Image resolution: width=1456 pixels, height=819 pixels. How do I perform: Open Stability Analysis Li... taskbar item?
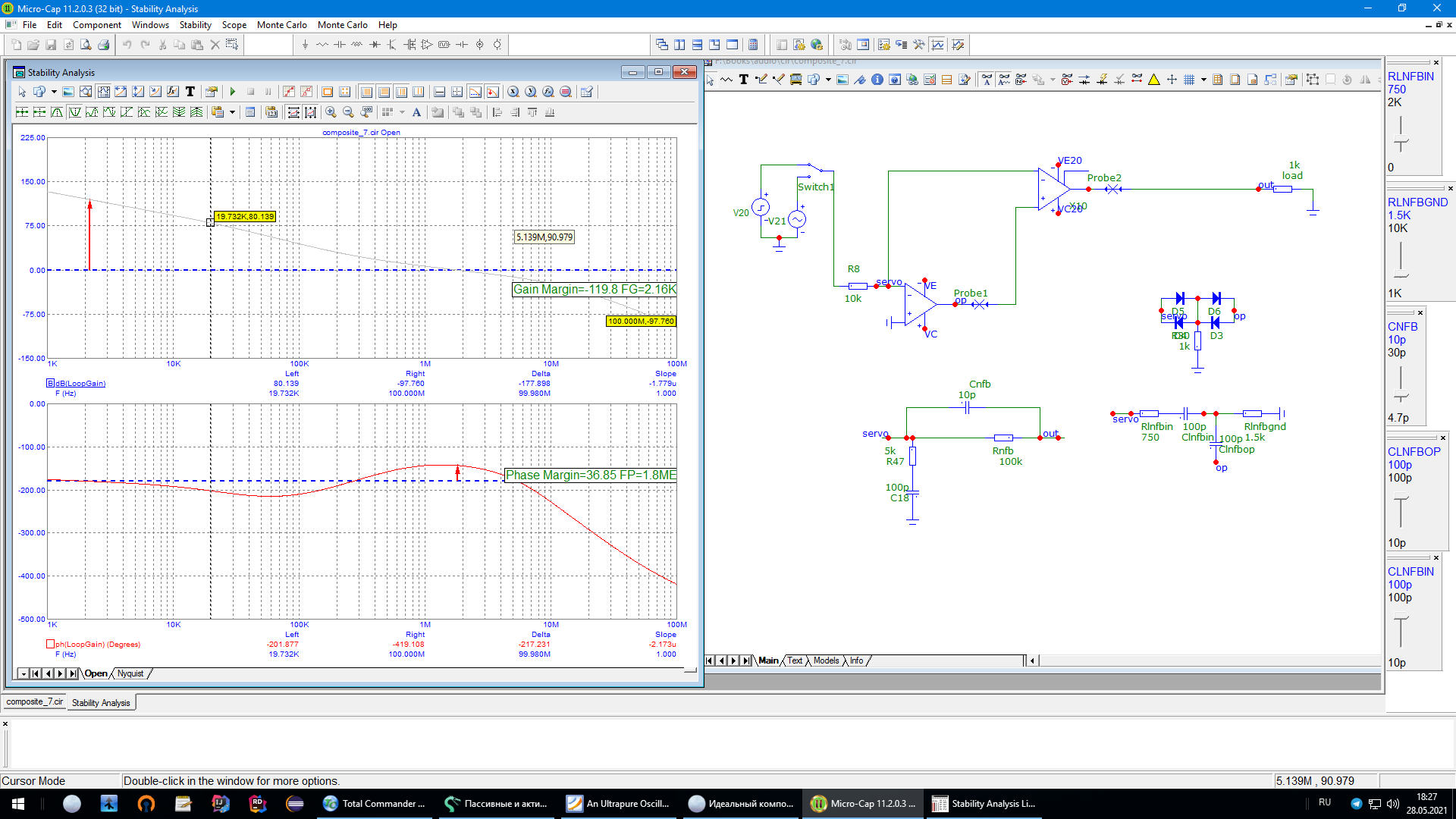(984, 804)
